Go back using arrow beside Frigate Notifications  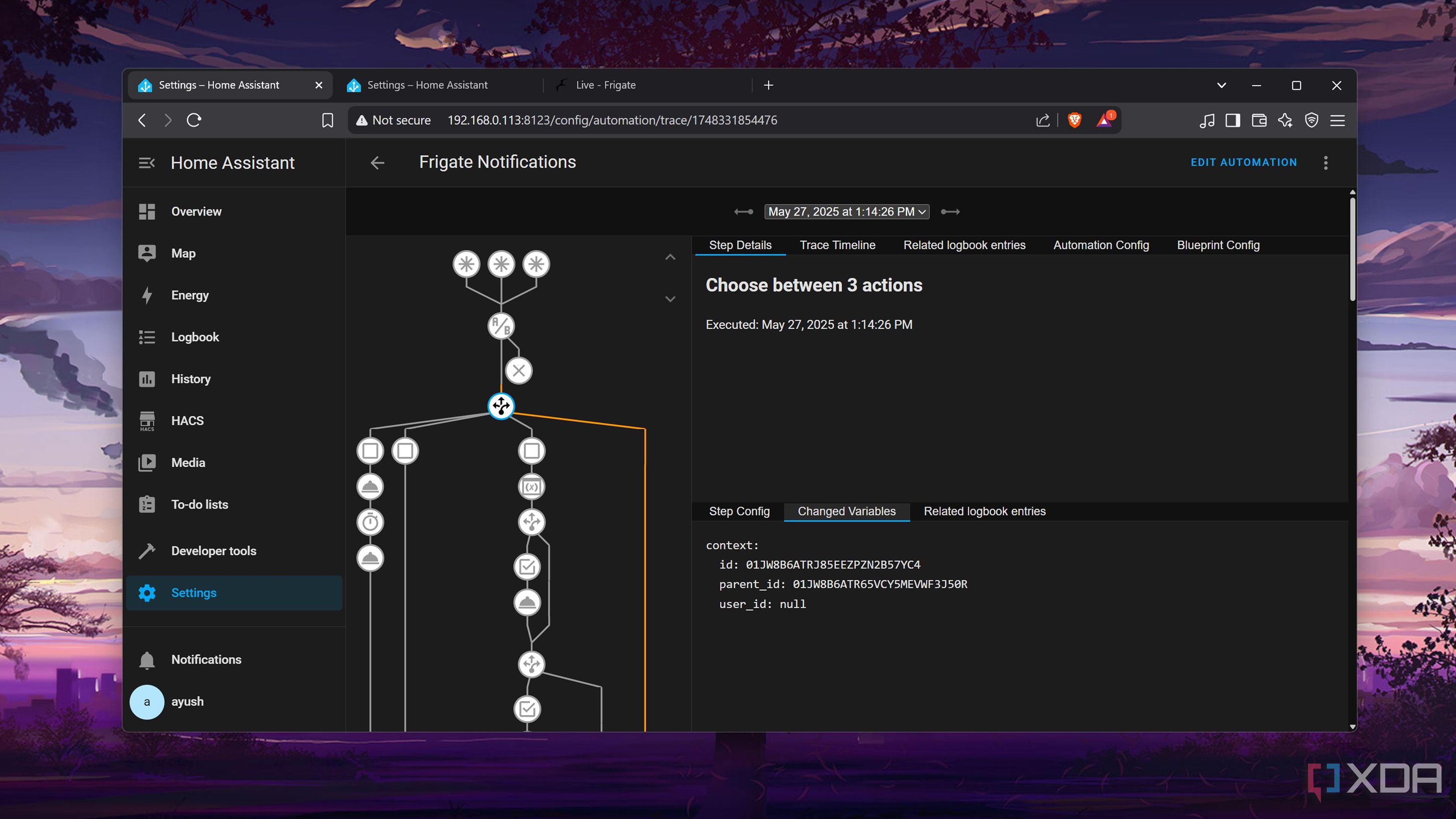[x=377, y=163]
